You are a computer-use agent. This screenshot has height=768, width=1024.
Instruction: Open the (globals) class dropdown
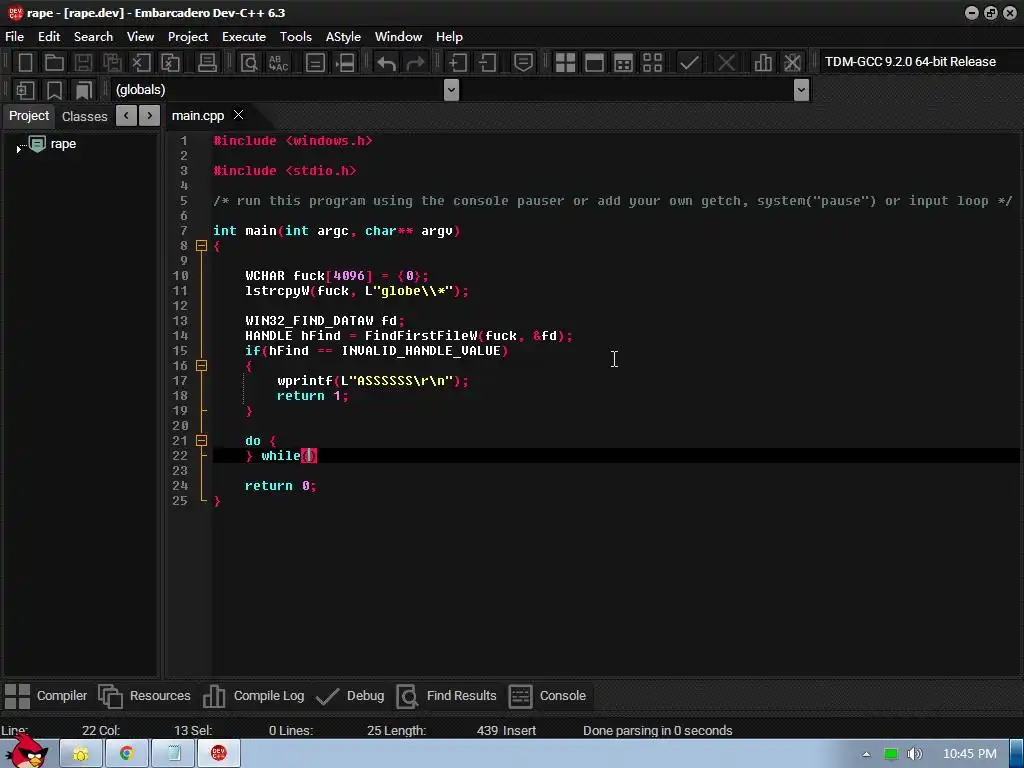(x=451, y=89)
